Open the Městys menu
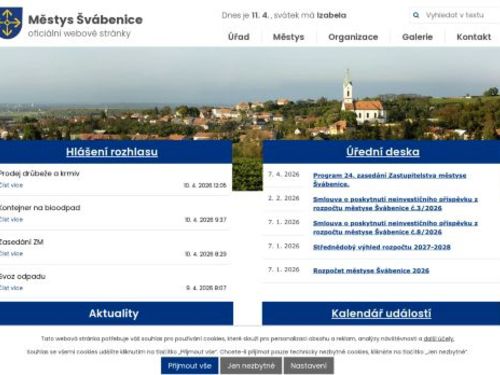 coord(288,37)
